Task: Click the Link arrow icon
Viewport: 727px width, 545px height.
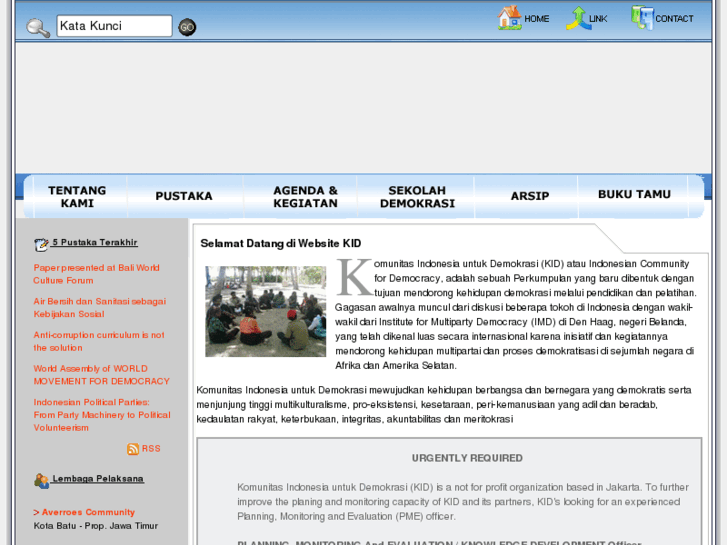Action: (578, 19)
